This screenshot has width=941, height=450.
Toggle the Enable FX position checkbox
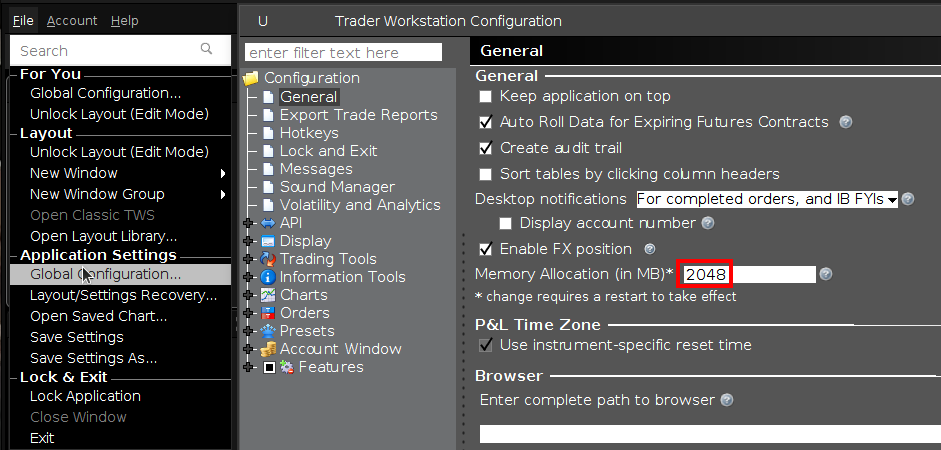tap(486, 250)
